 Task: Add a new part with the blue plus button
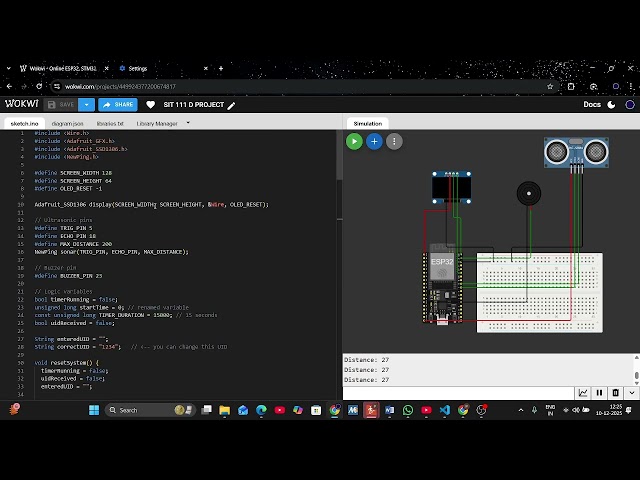[374, 141]
